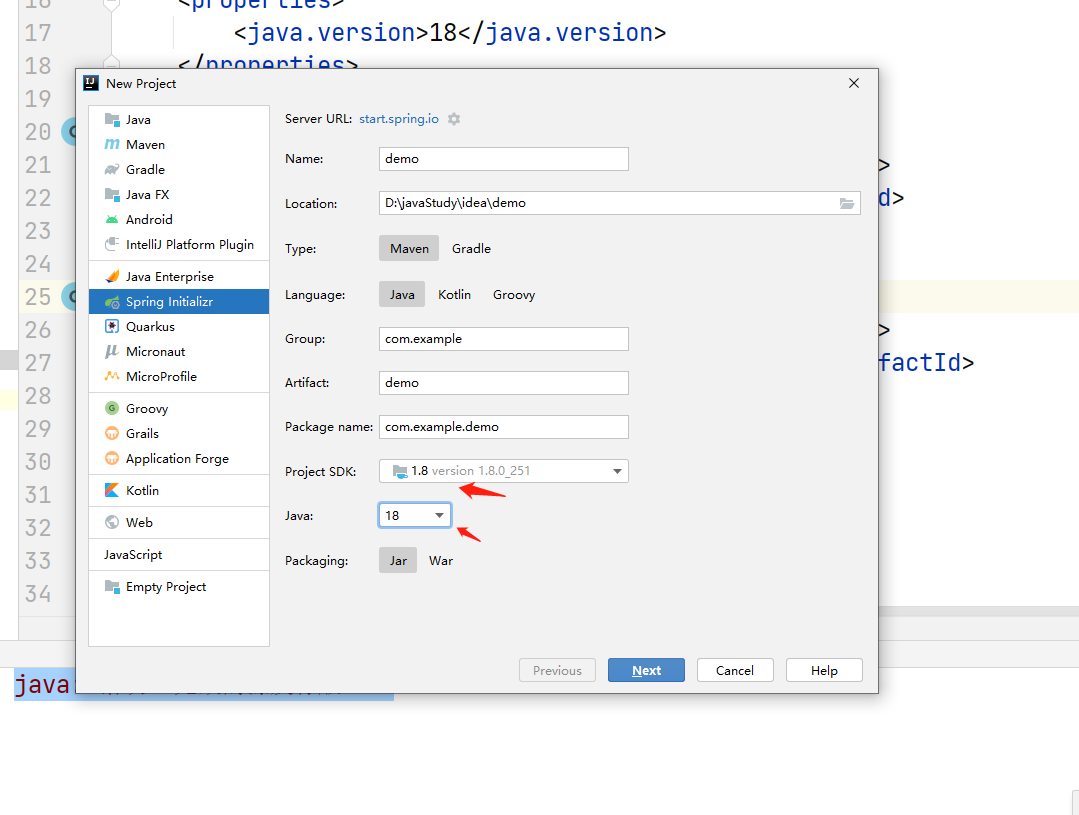Viewport: 1079px width, 815px height.
Task: Click the Kotlin K icon
Action: (111, 490)
